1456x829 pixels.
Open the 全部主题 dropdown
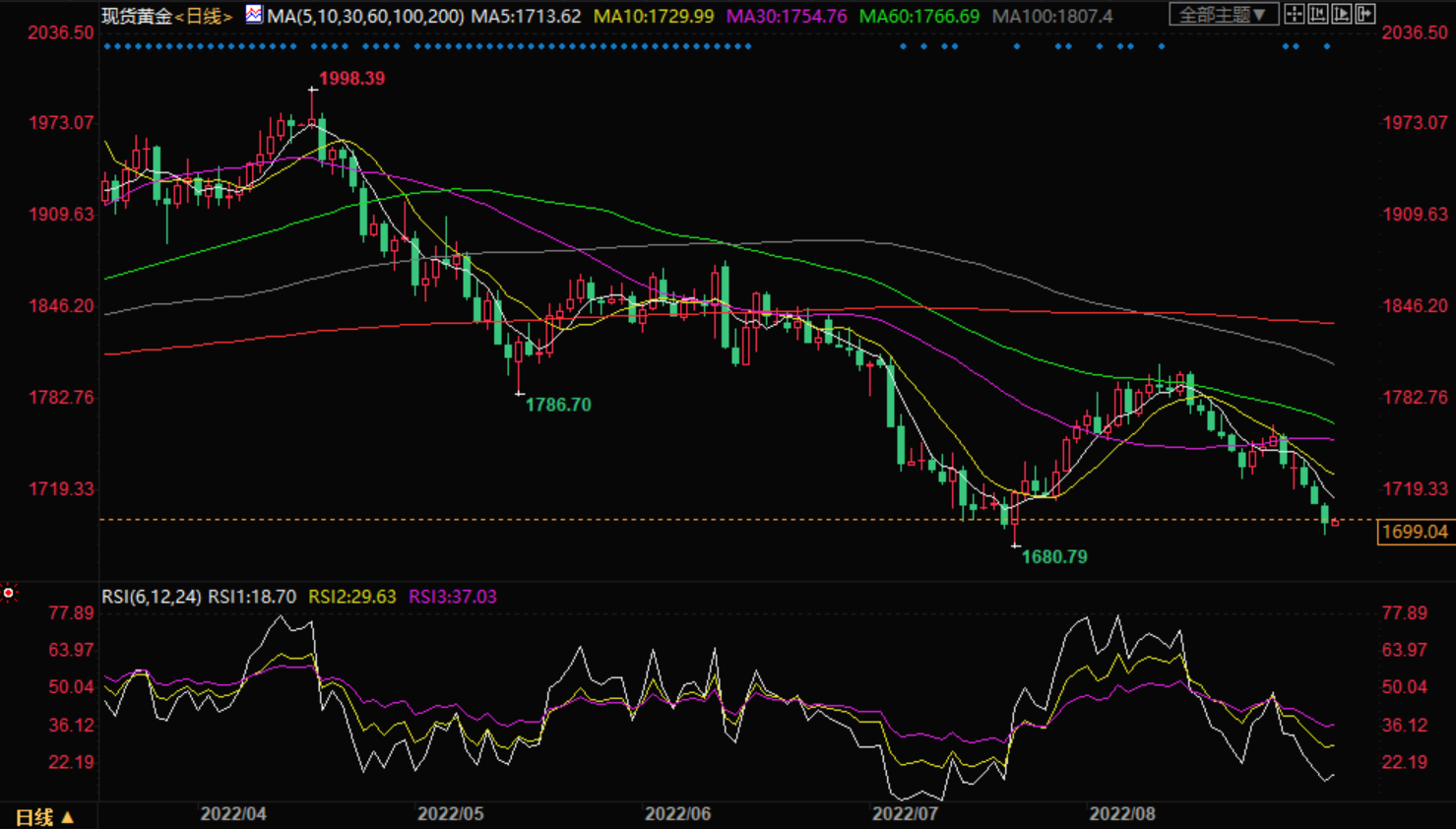point(1223,15)
